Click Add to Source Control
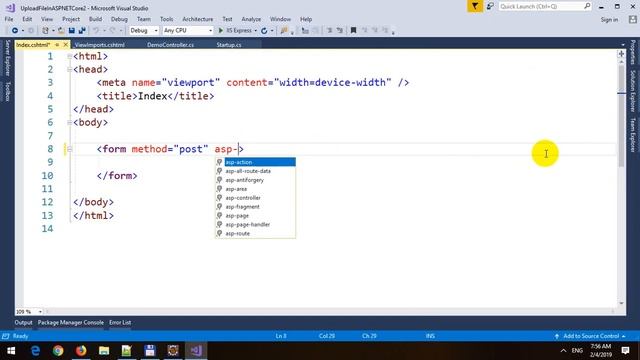Image resolution: width=640 pixels, height=360 pixels. click(x=591, y=336)
